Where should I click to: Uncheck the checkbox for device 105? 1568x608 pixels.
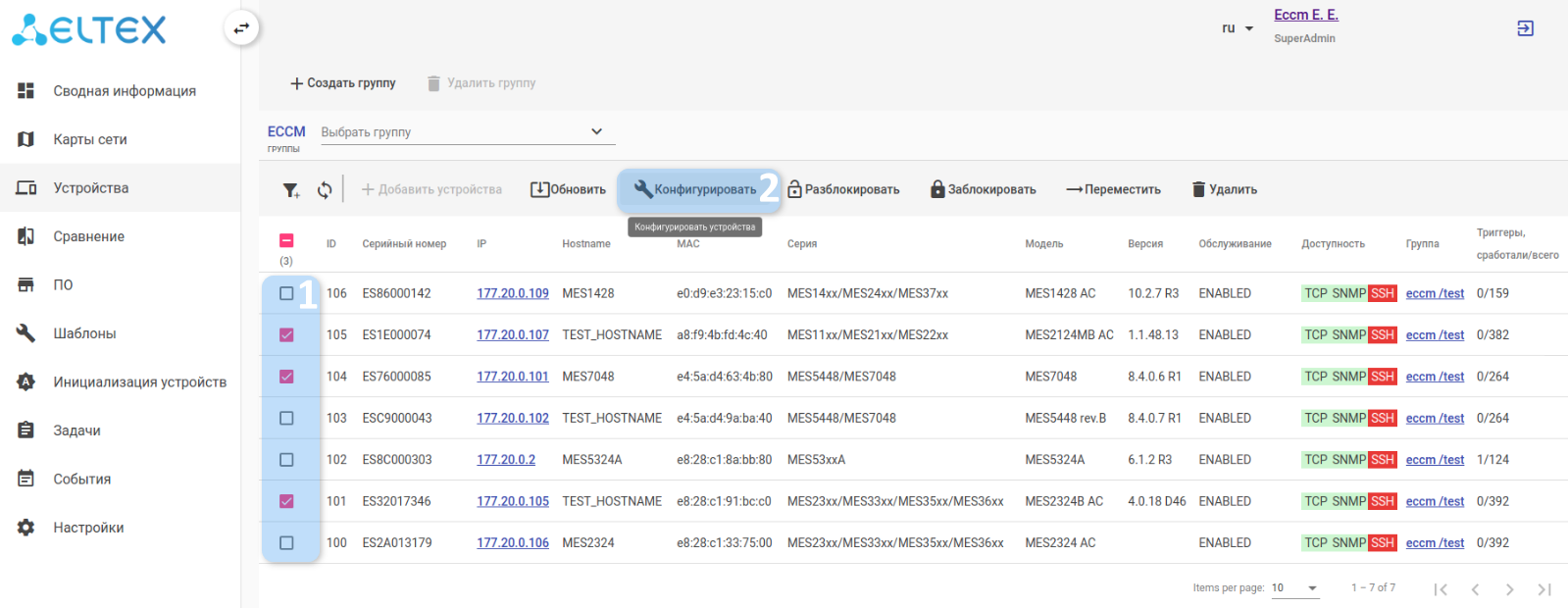click(x=286, y=335)
